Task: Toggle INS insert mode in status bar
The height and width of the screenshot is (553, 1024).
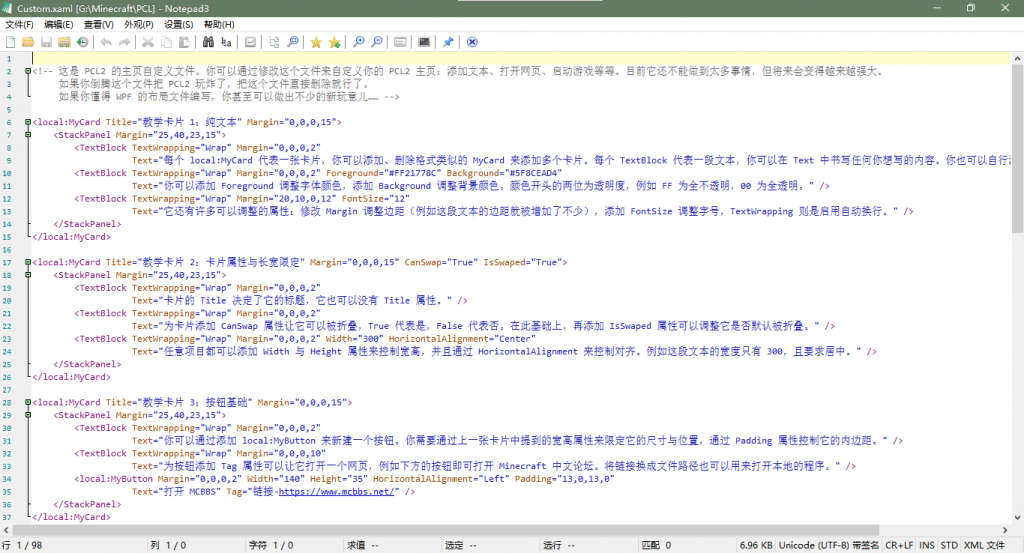Action: (927, 545)
